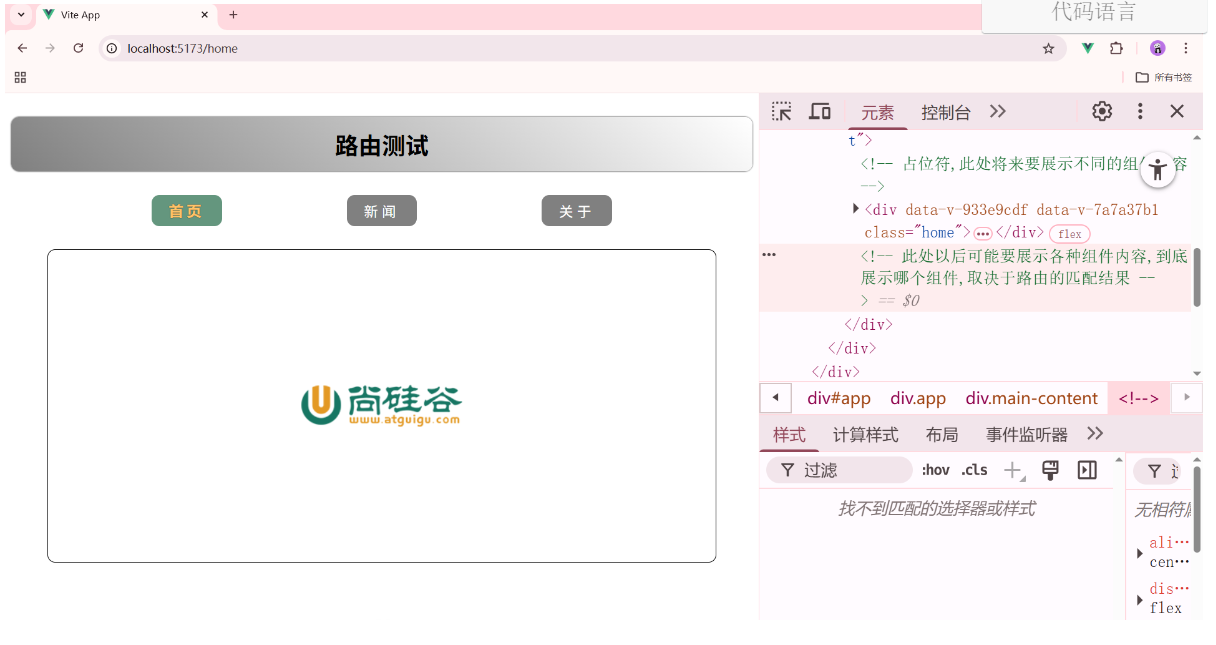Show more DevTools panels chevron
The image size is (1216, 645).
point(997,111)
